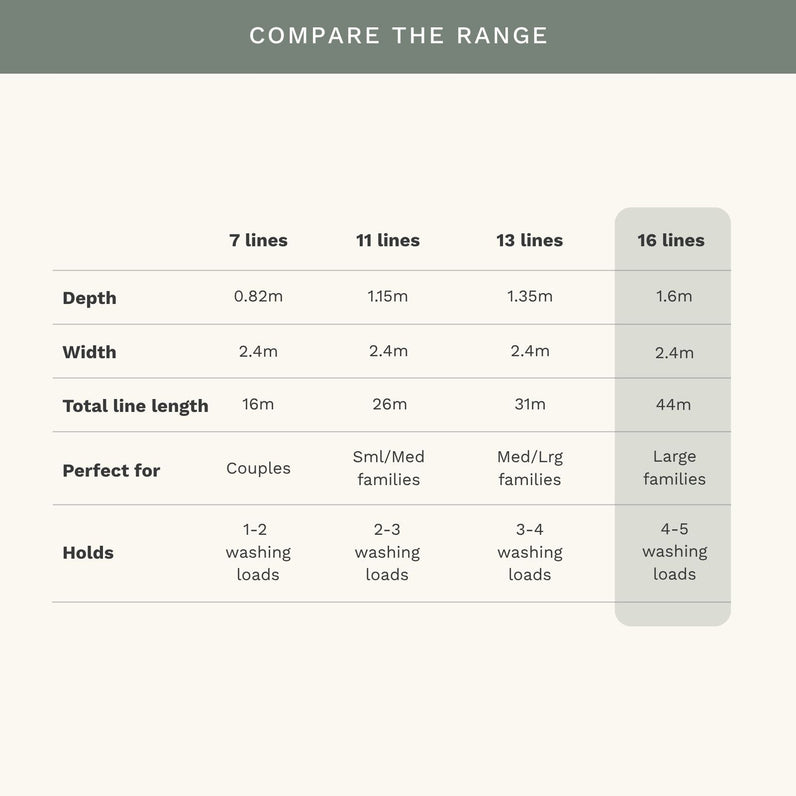
Task: Click the 1.15m depth value
Action: coord(388,296)
